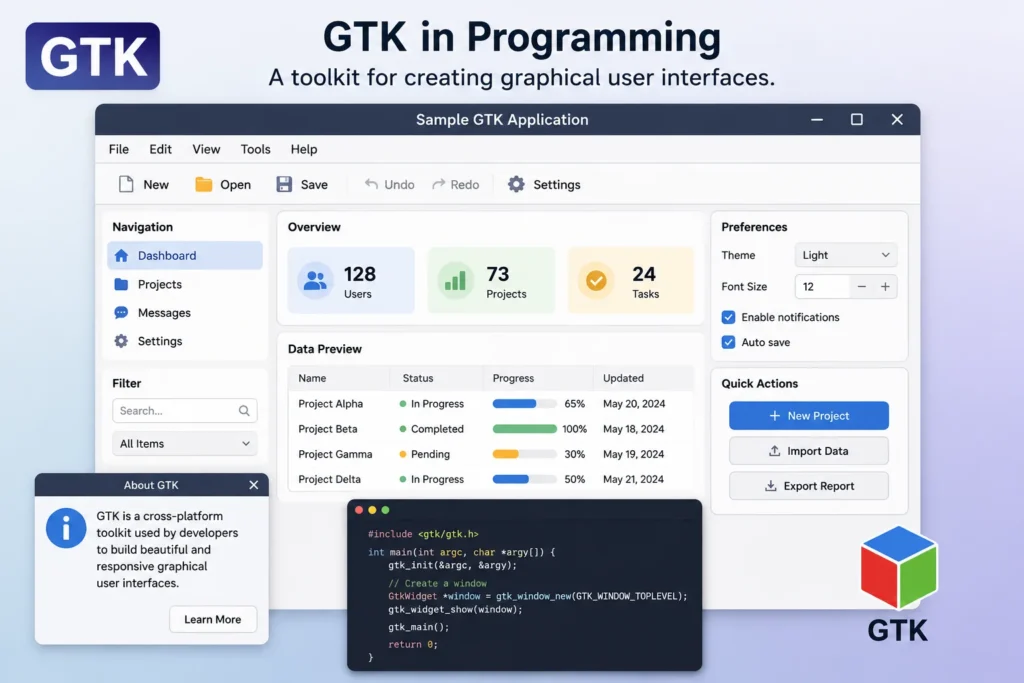Click the Save floppy disk icon
This screenshot has width=1024, height=683.
click(284, 185)
